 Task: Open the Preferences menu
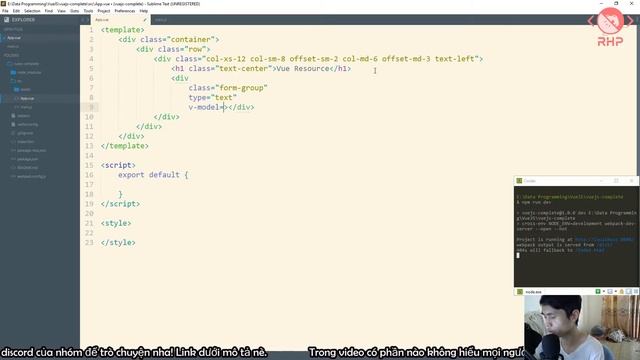(124, 11)
